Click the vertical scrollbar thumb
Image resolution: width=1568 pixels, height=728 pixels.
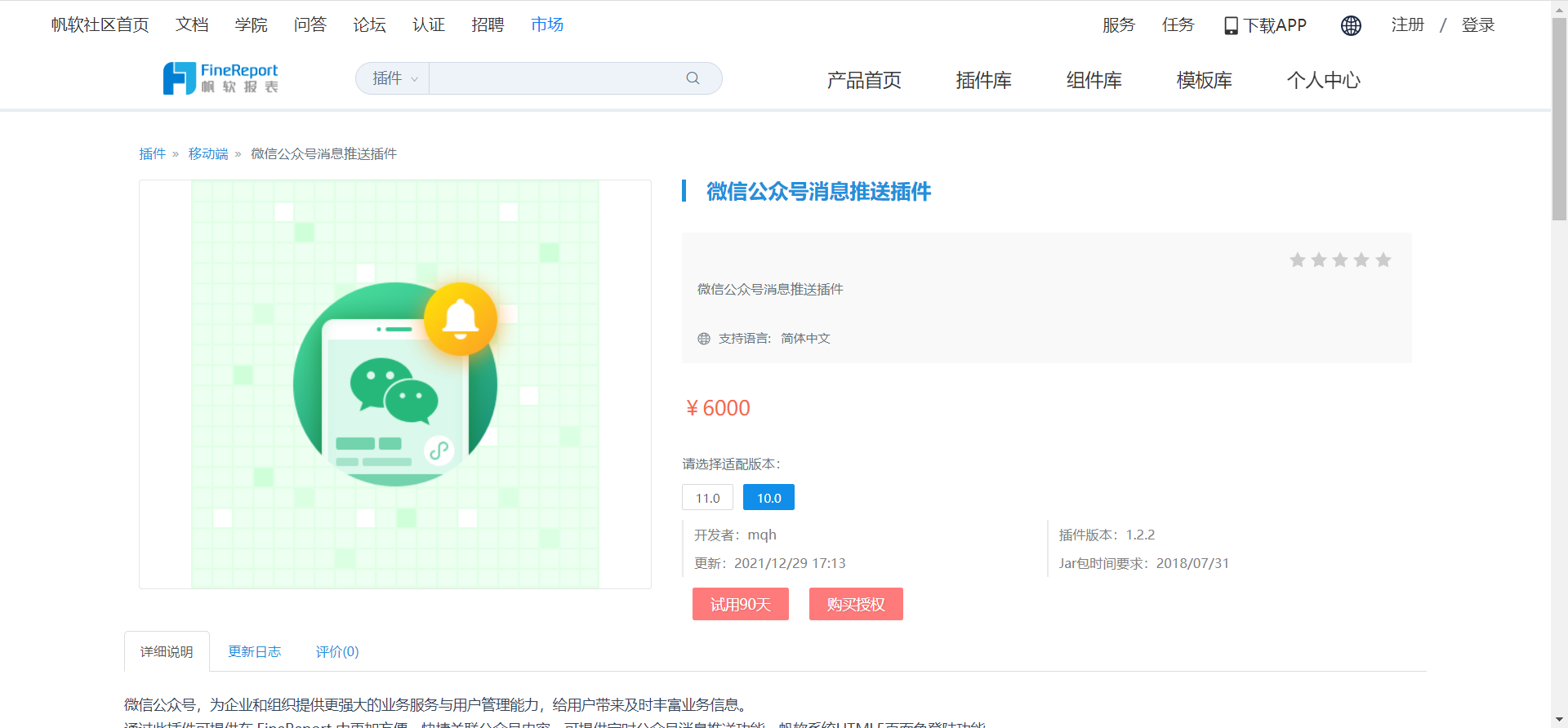tap(1559, 118)
